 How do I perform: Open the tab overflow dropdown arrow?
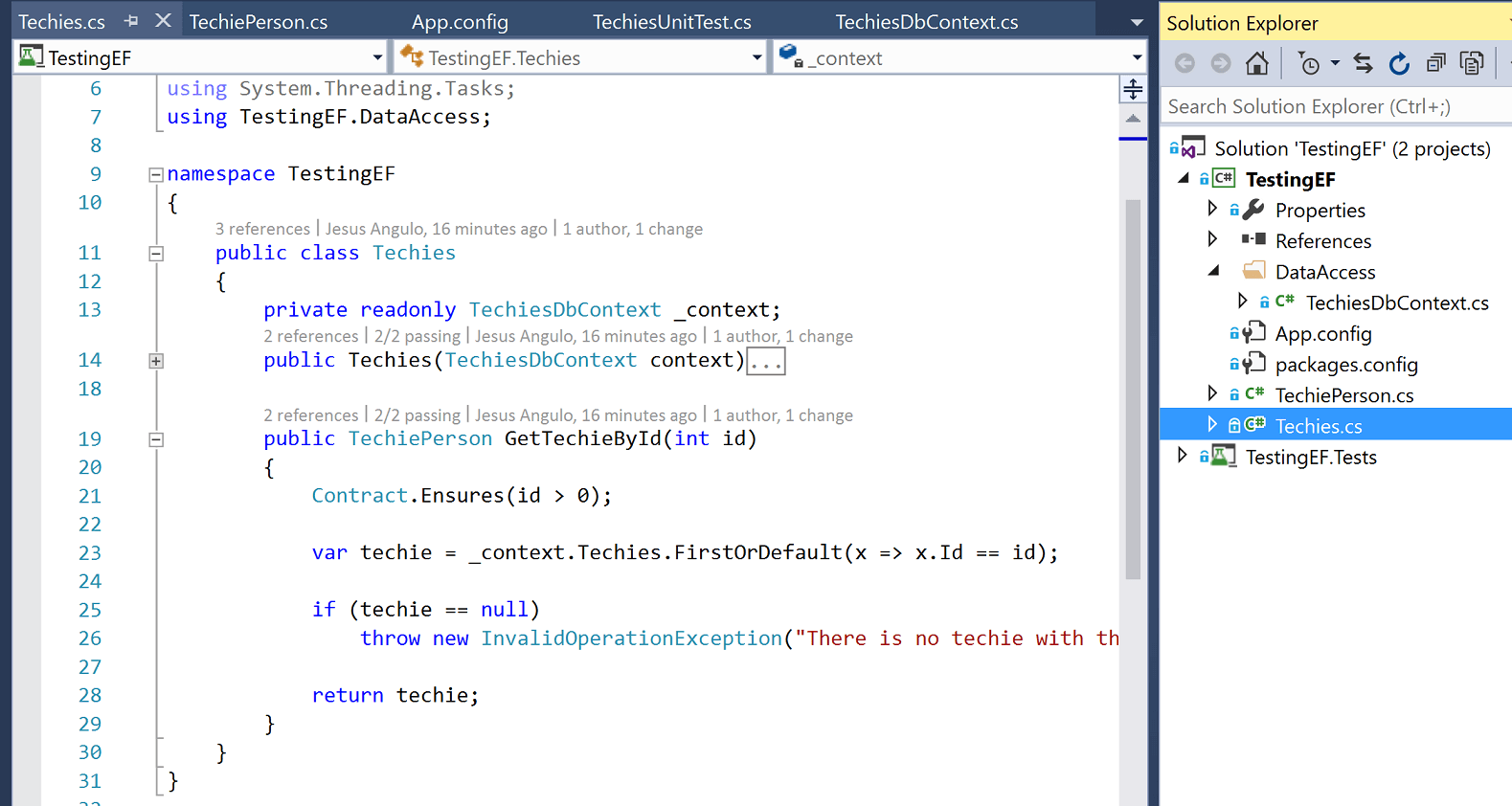pos(1137,22)
